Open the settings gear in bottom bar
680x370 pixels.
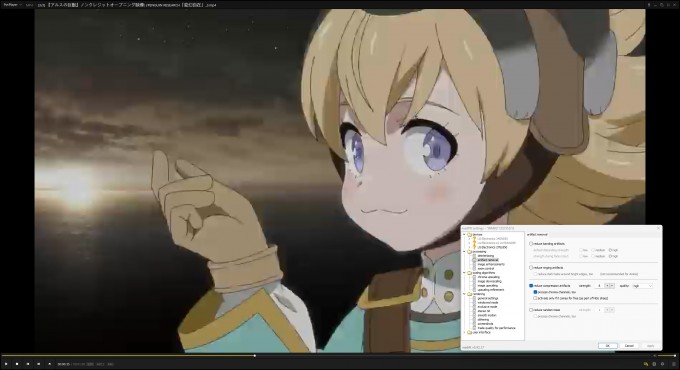pos(662,364)
